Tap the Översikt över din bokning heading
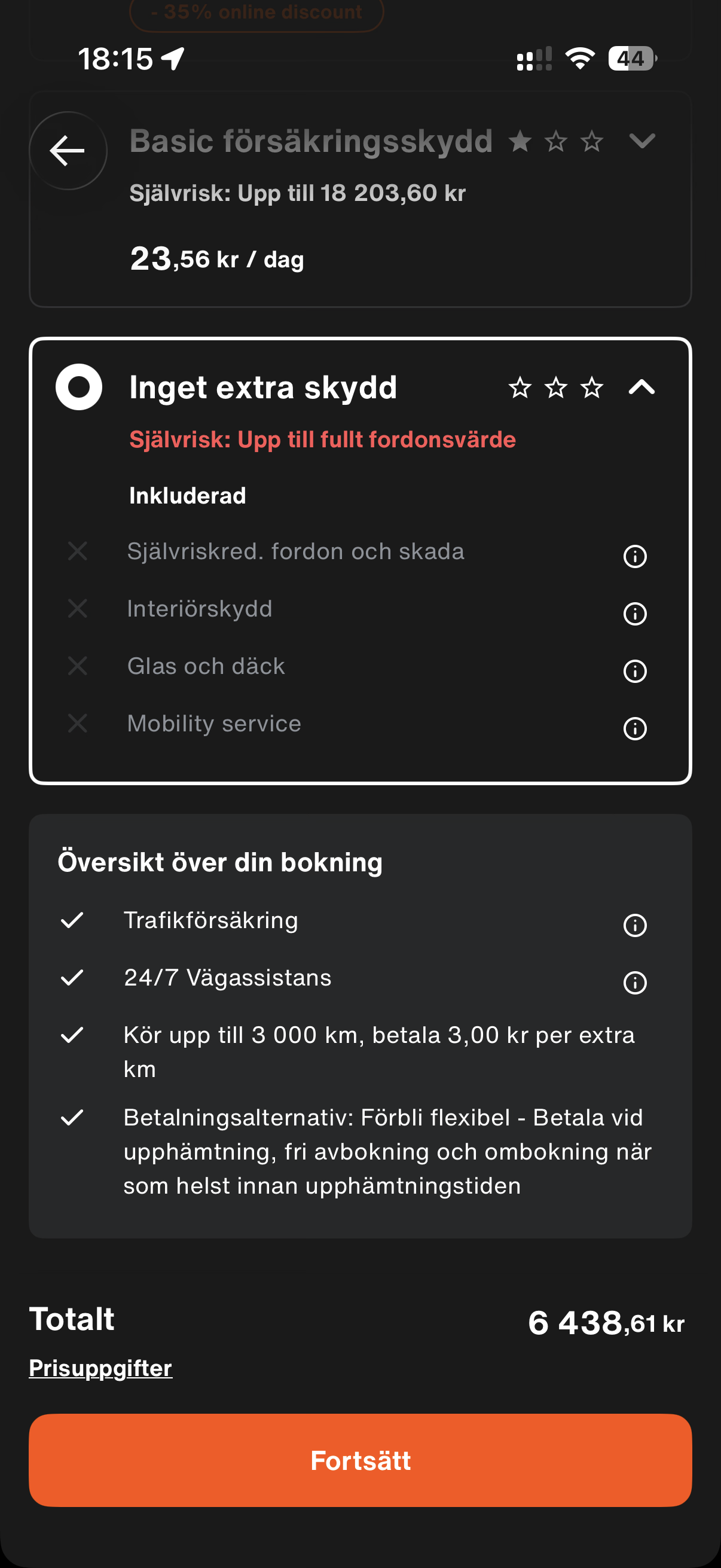This screenshot has width=721, height=1568. point(220,862)
